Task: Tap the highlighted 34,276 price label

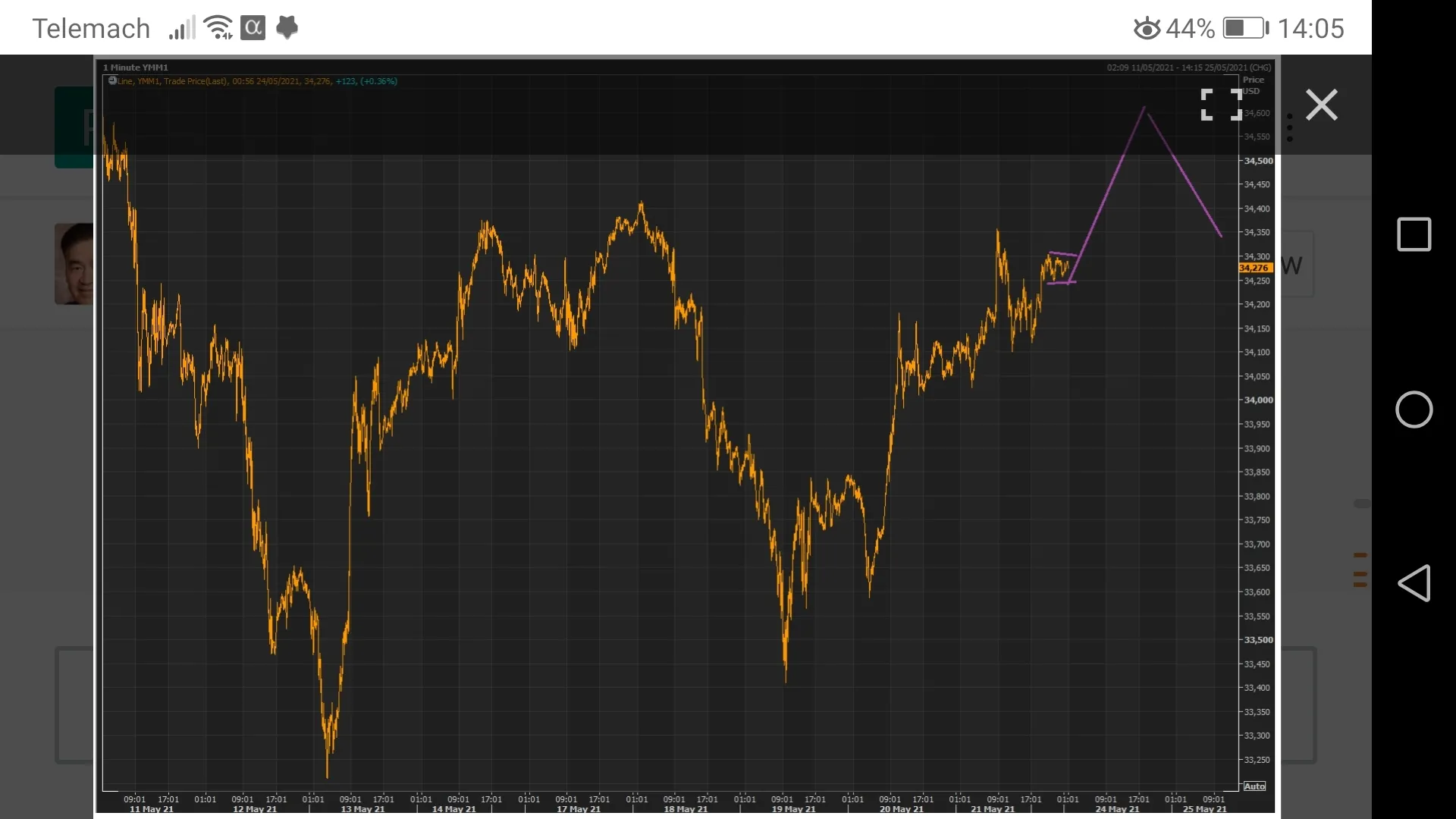Action: (x=1254, y=268)
